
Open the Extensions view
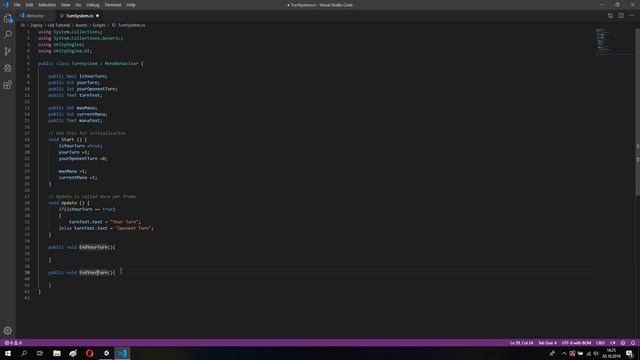(8, 85)
